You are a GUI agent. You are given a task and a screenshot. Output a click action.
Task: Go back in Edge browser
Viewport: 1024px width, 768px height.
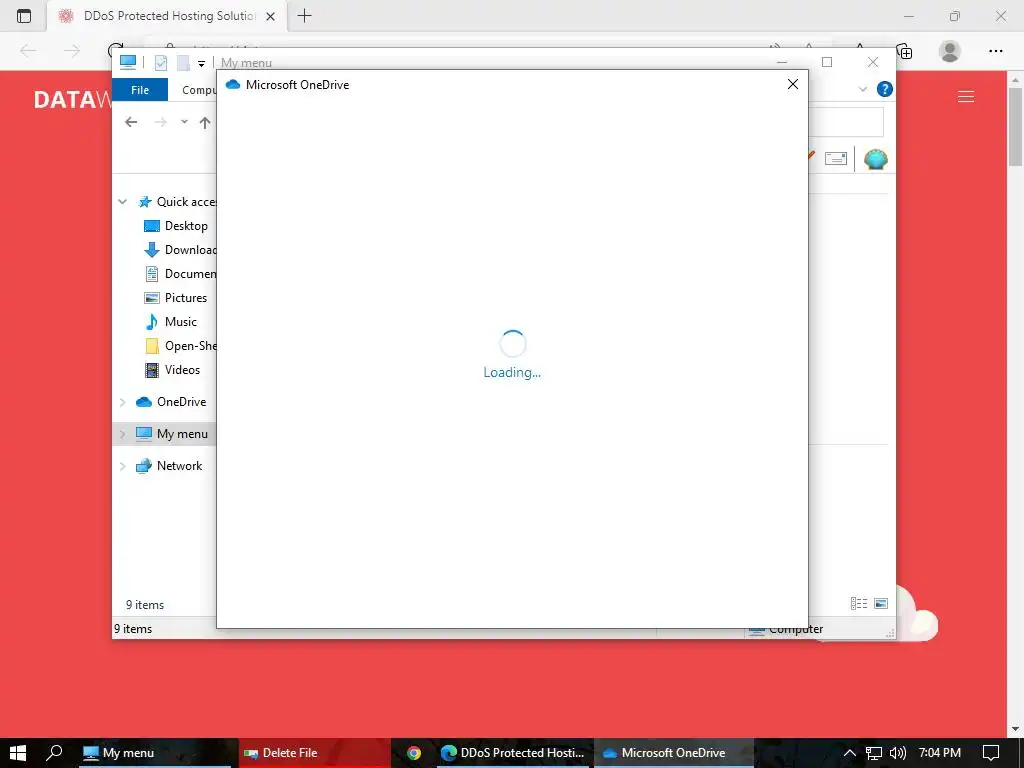pyautogui.click(x=28, y=51)
